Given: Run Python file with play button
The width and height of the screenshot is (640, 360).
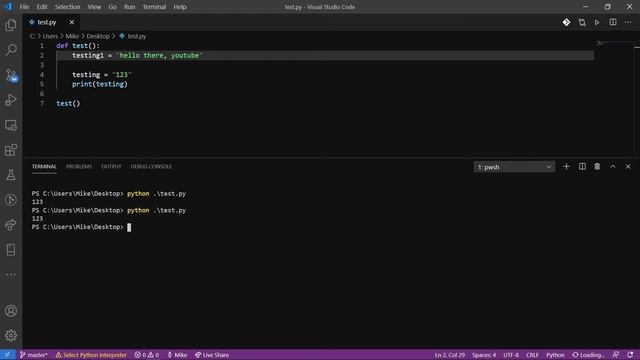Looking at the screenshot, I should point(597,22).
